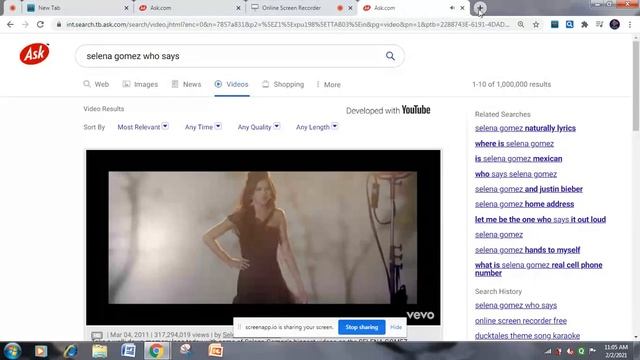This screenshot has width=640, height=360.
Task: Open related search 'who says selena gomez'
Action: [516, 174]
